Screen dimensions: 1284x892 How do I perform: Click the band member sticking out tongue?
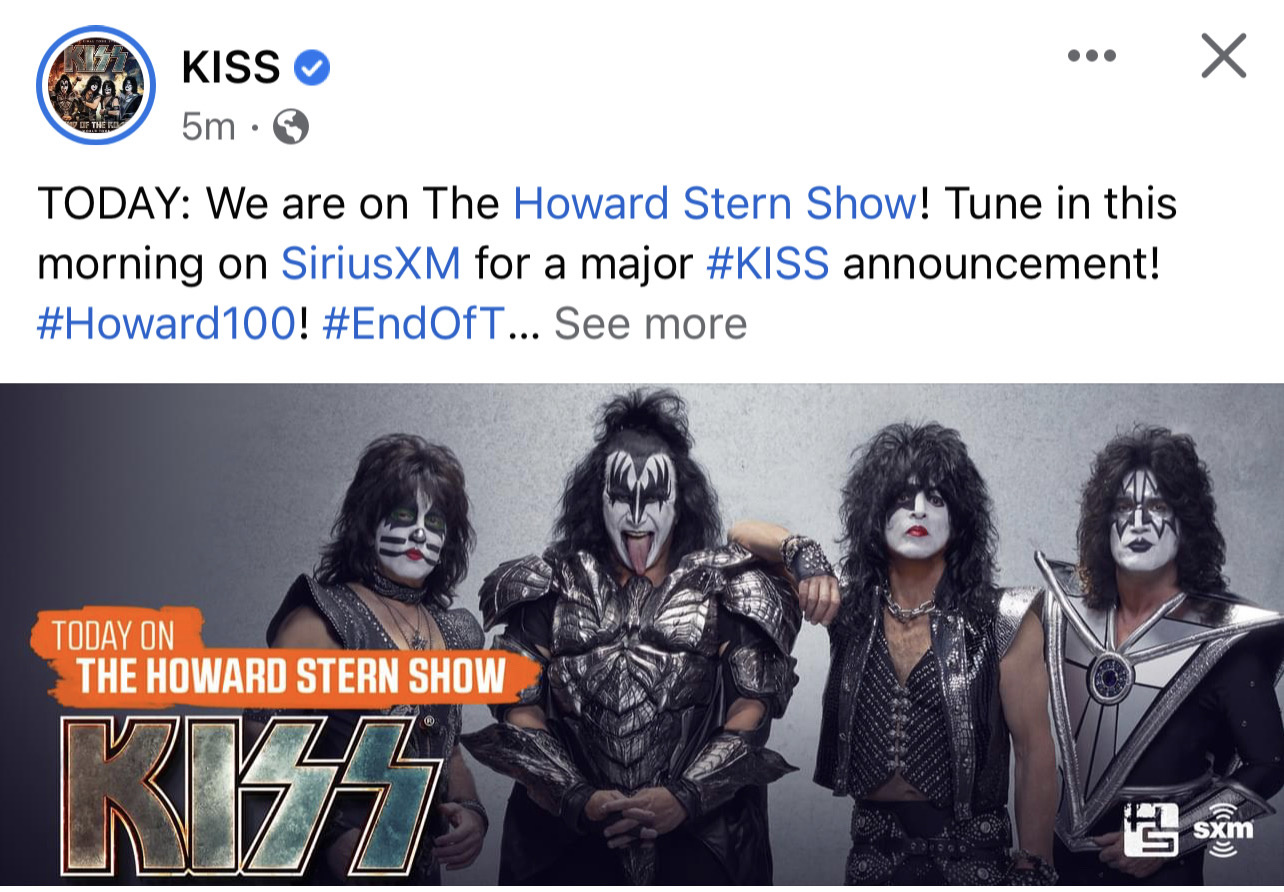pyautogui.click(x=640, y=640)
